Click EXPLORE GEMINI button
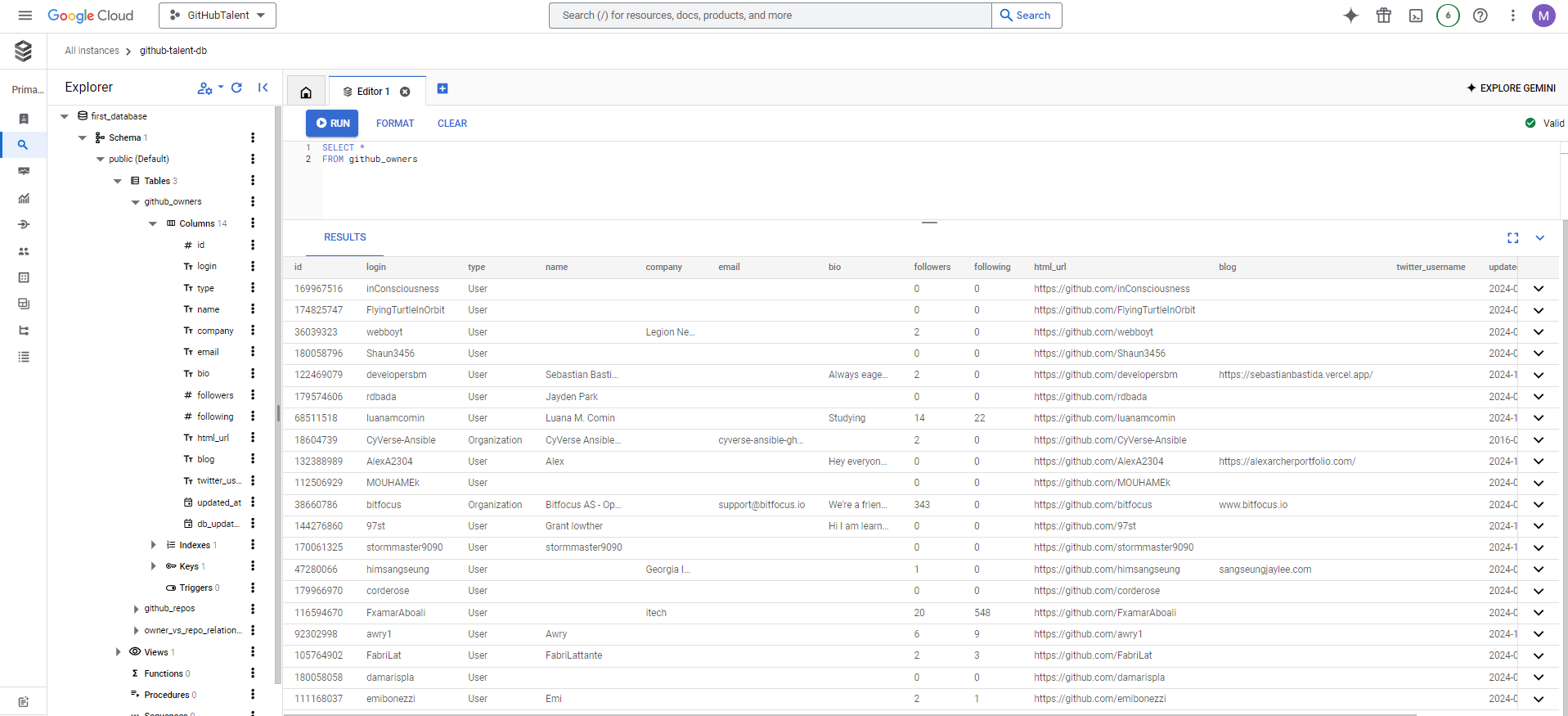 click(x=1512, y=88)
